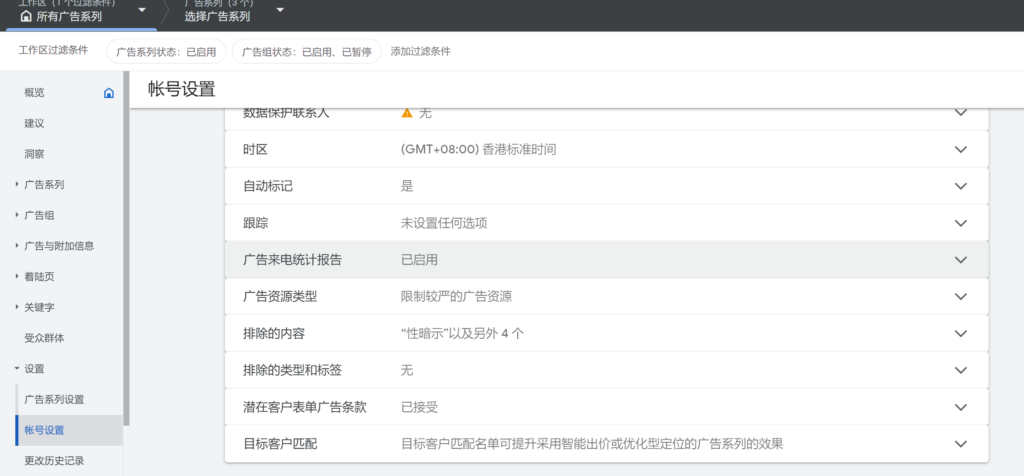
Task: Expand the 广告资源类型 row
Action: point(960,297)
